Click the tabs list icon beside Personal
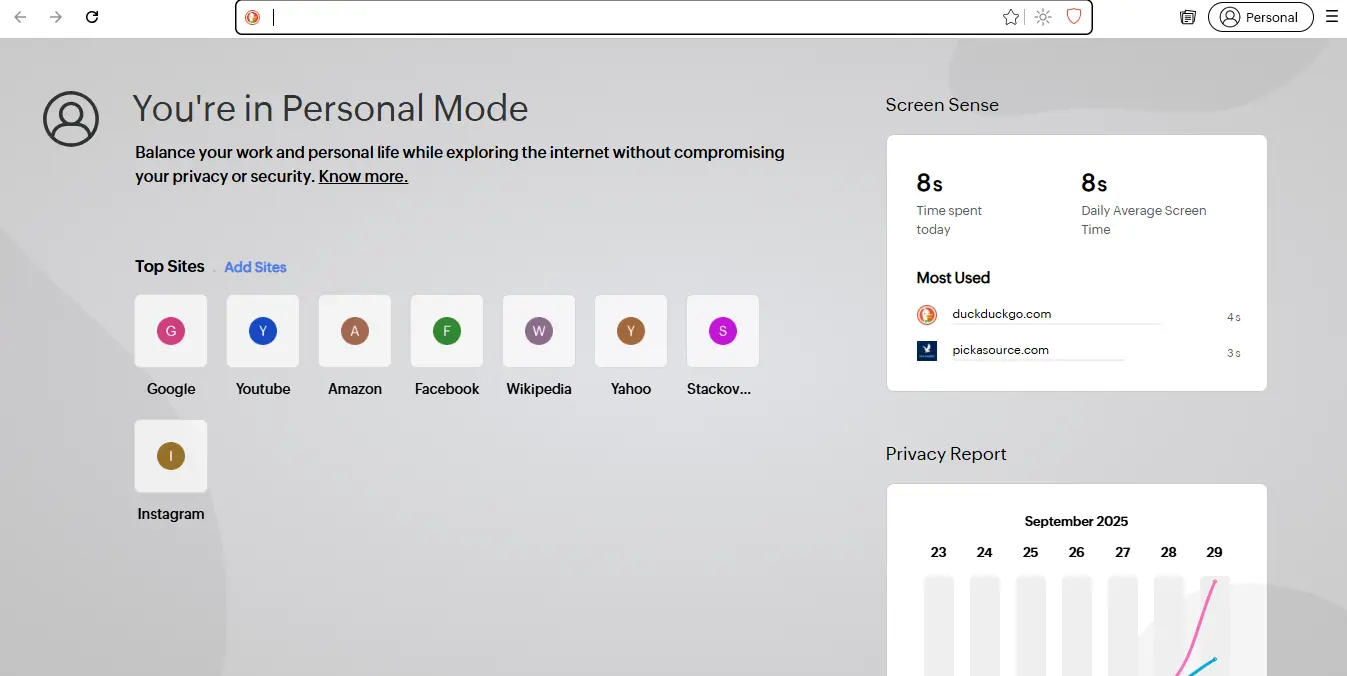This screenshot has width=1347, height=676. coord(1188,17)
